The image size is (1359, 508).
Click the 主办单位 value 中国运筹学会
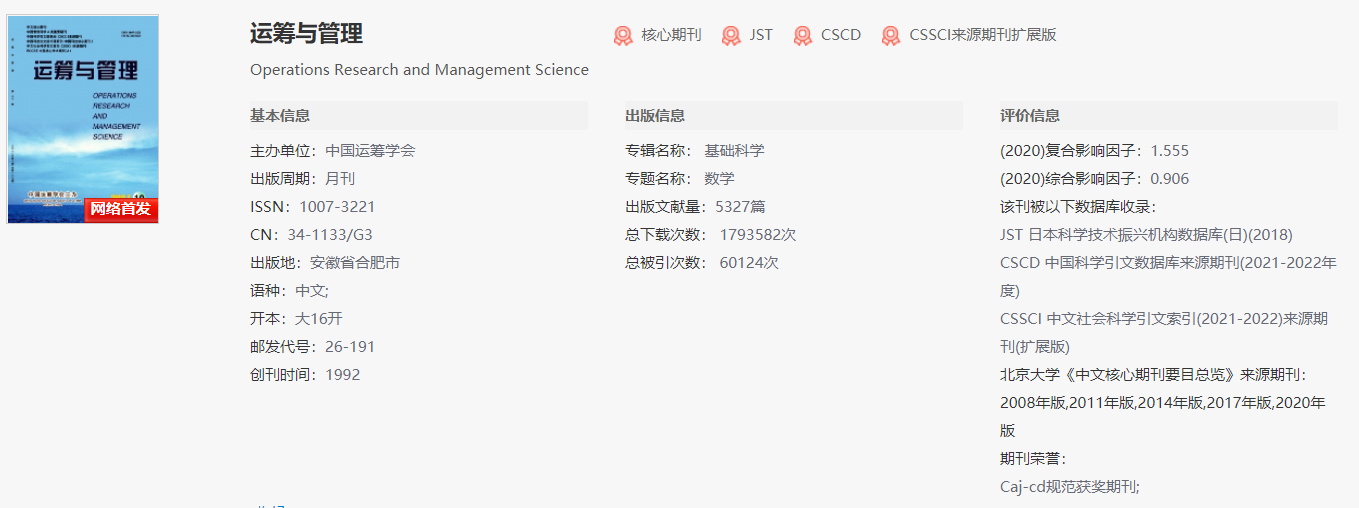click(x=370, y=151)
